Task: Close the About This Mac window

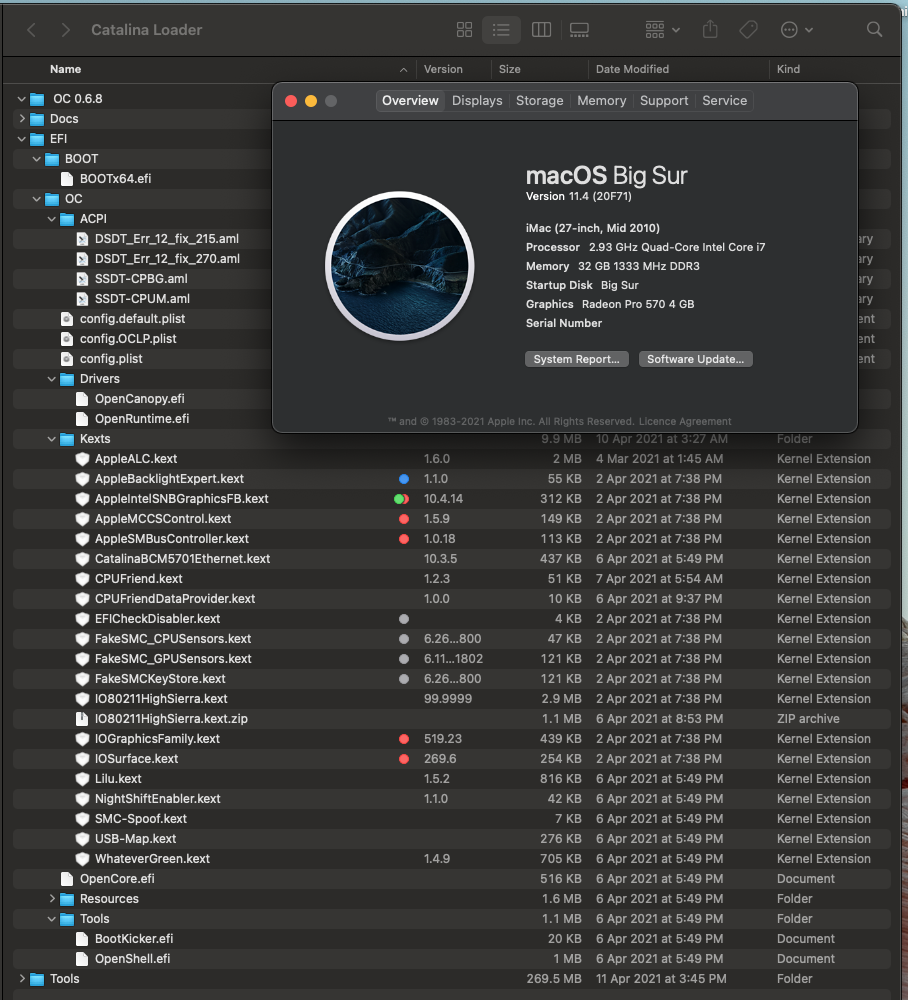Action: point(291,101)
